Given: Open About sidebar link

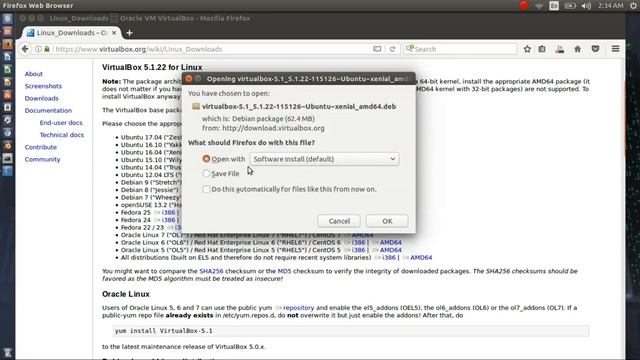Looking at the screenshot, I should pyautogui.click(x=33, y=74).
